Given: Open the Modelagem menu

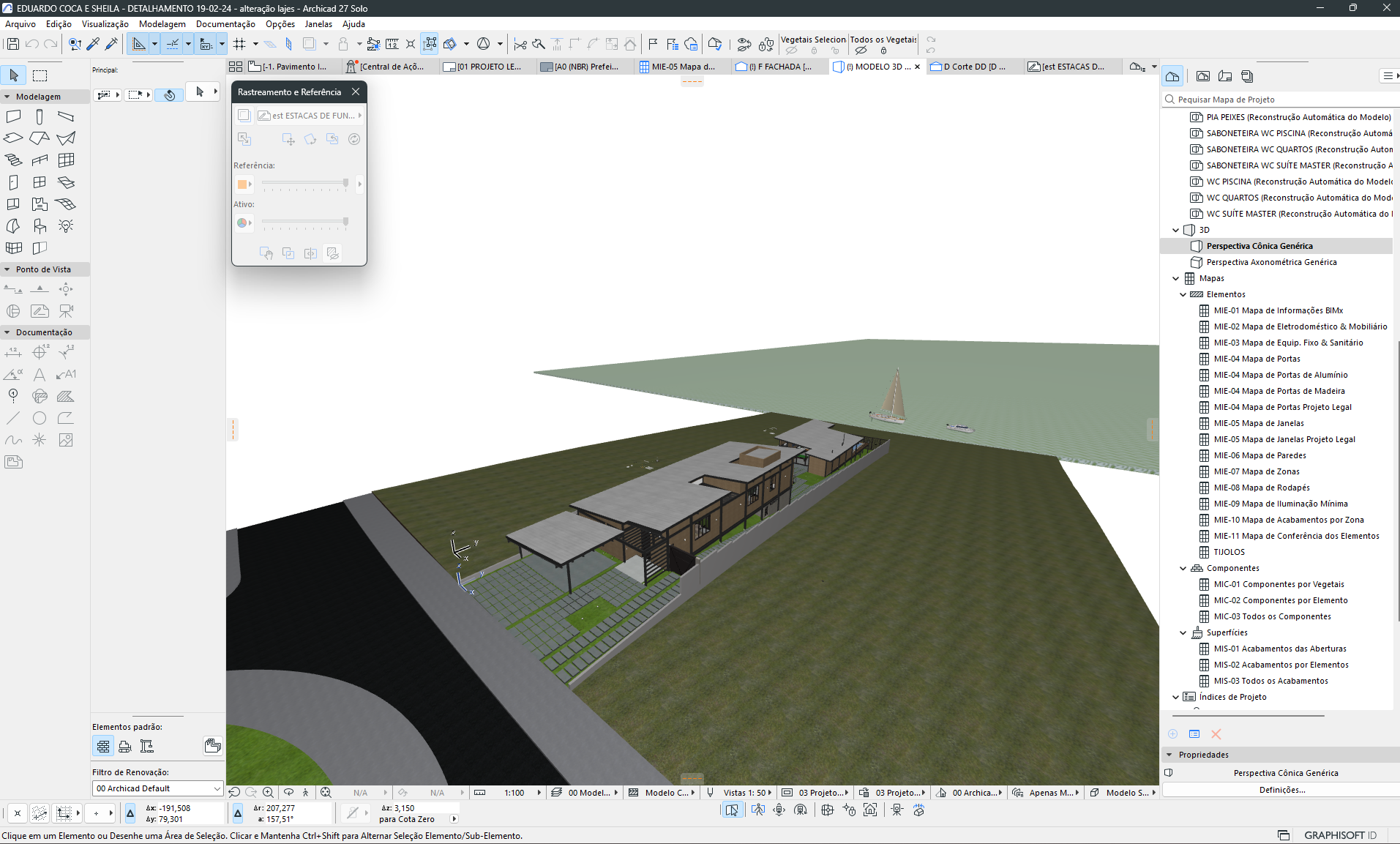Looking at the screenshot, I should (162, 24).
